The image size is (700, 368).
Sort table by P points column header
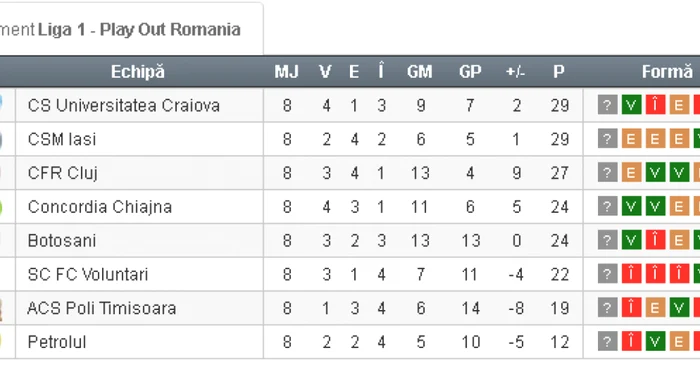point(559,71)
